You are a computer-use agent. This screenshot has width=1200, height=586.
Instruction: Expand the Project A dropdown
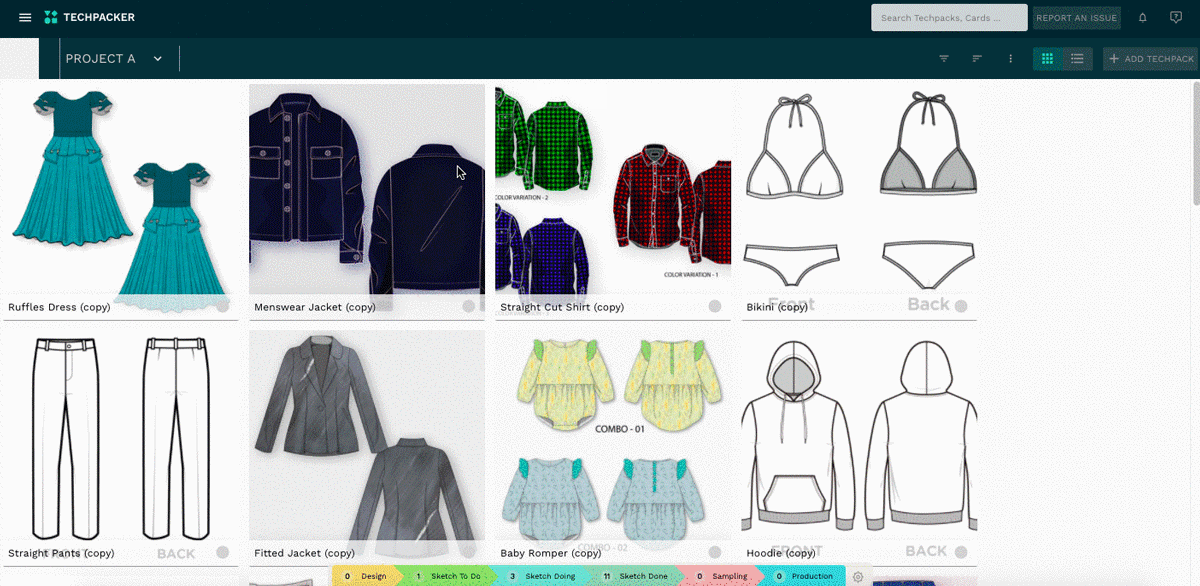click(x=157, y=59)
